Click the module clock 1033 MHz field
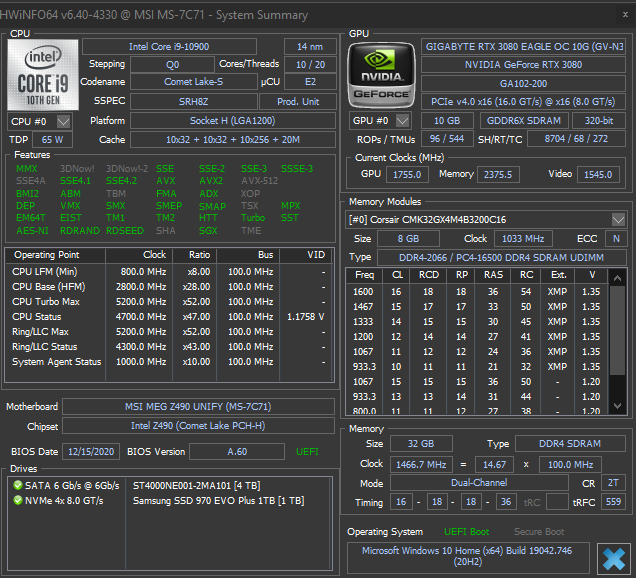This screenshot has width=636, height=578. coord(523,239)
